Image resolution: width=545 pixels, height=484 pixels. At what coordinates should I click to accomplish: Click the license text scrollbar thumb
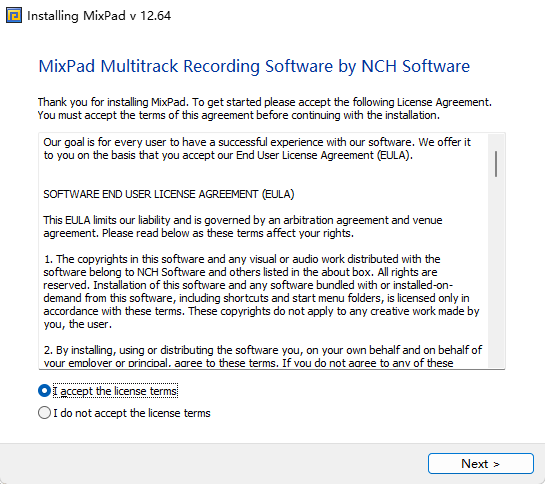(x=496, y=164)
